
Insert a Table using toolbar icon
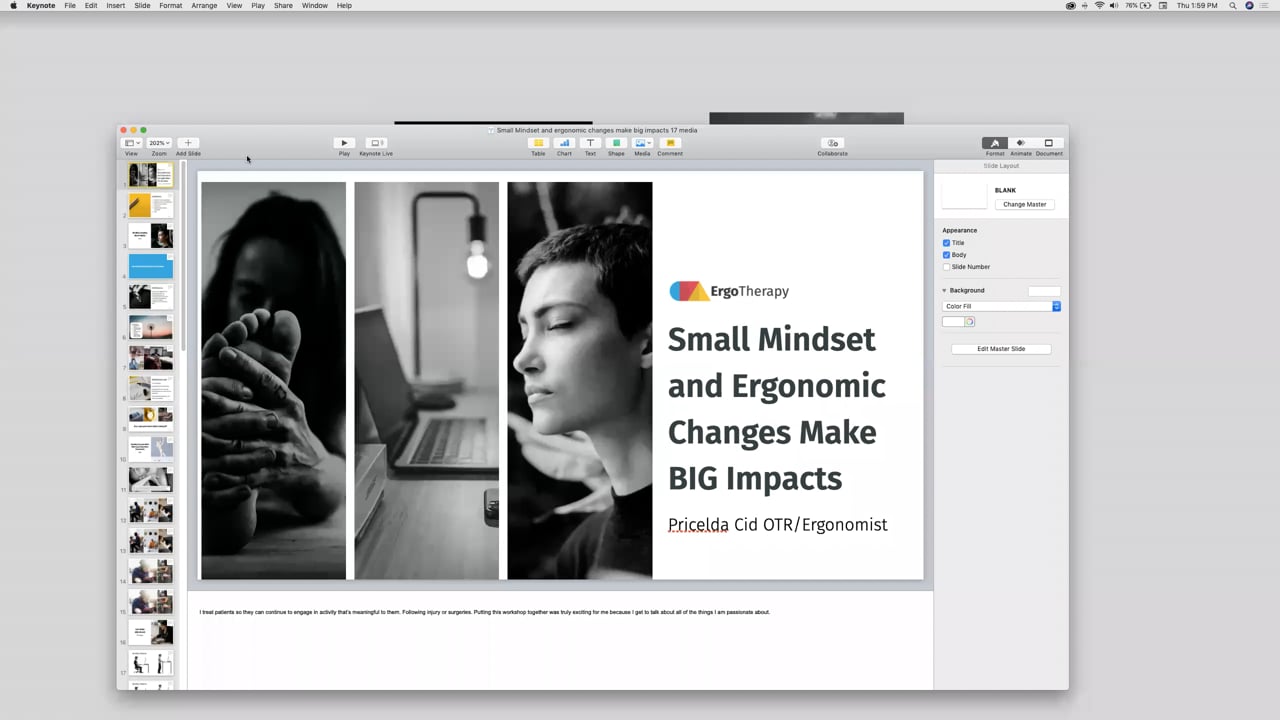pos(538,143)
